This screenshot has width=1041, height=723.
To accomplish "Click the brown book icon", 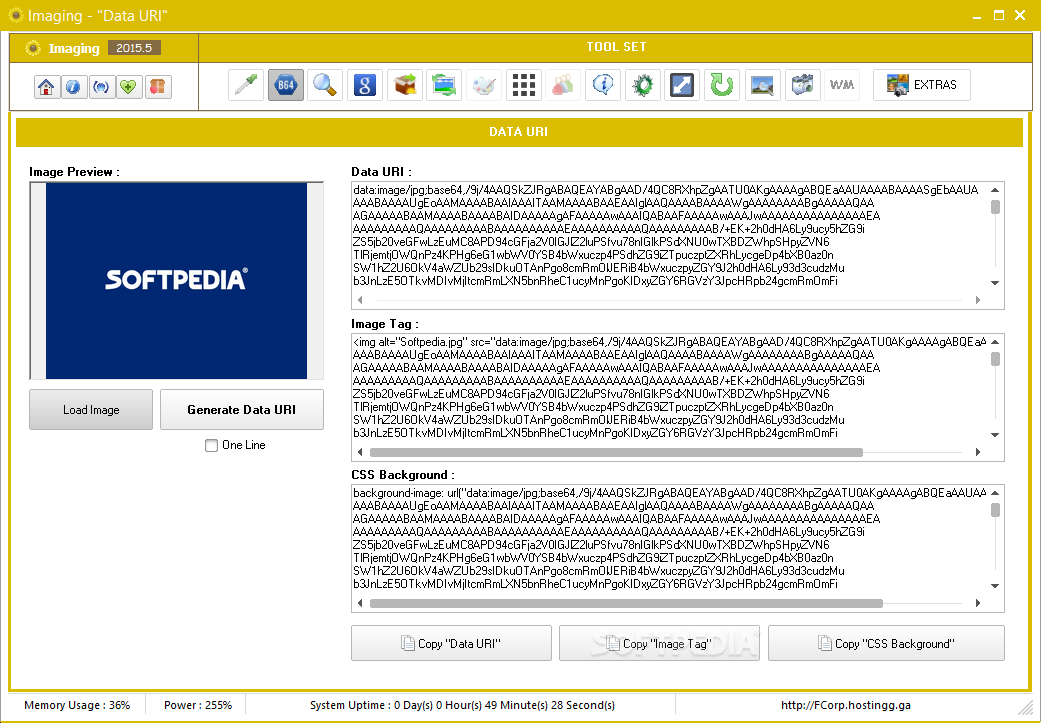I will [x=158, y=87].
